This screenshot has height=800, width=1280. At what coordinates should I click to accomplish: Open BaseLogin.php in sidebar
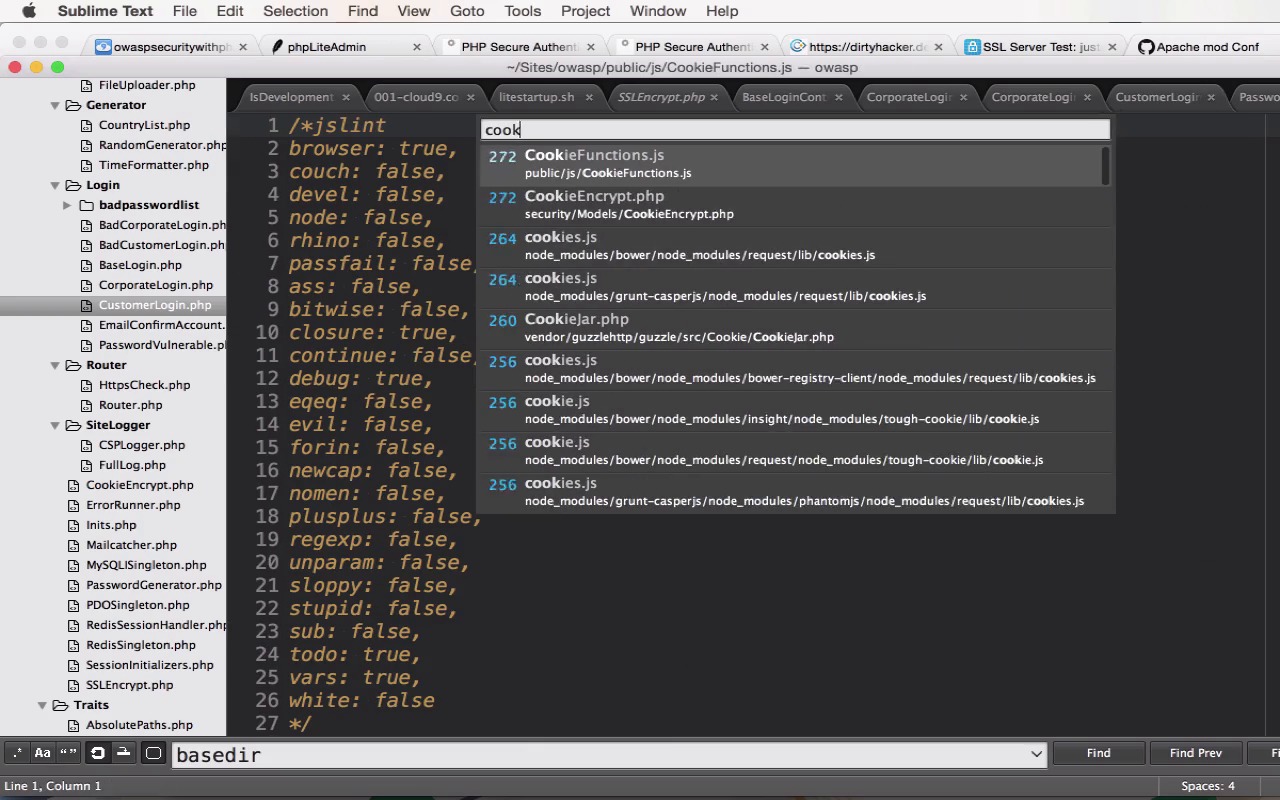140,265
